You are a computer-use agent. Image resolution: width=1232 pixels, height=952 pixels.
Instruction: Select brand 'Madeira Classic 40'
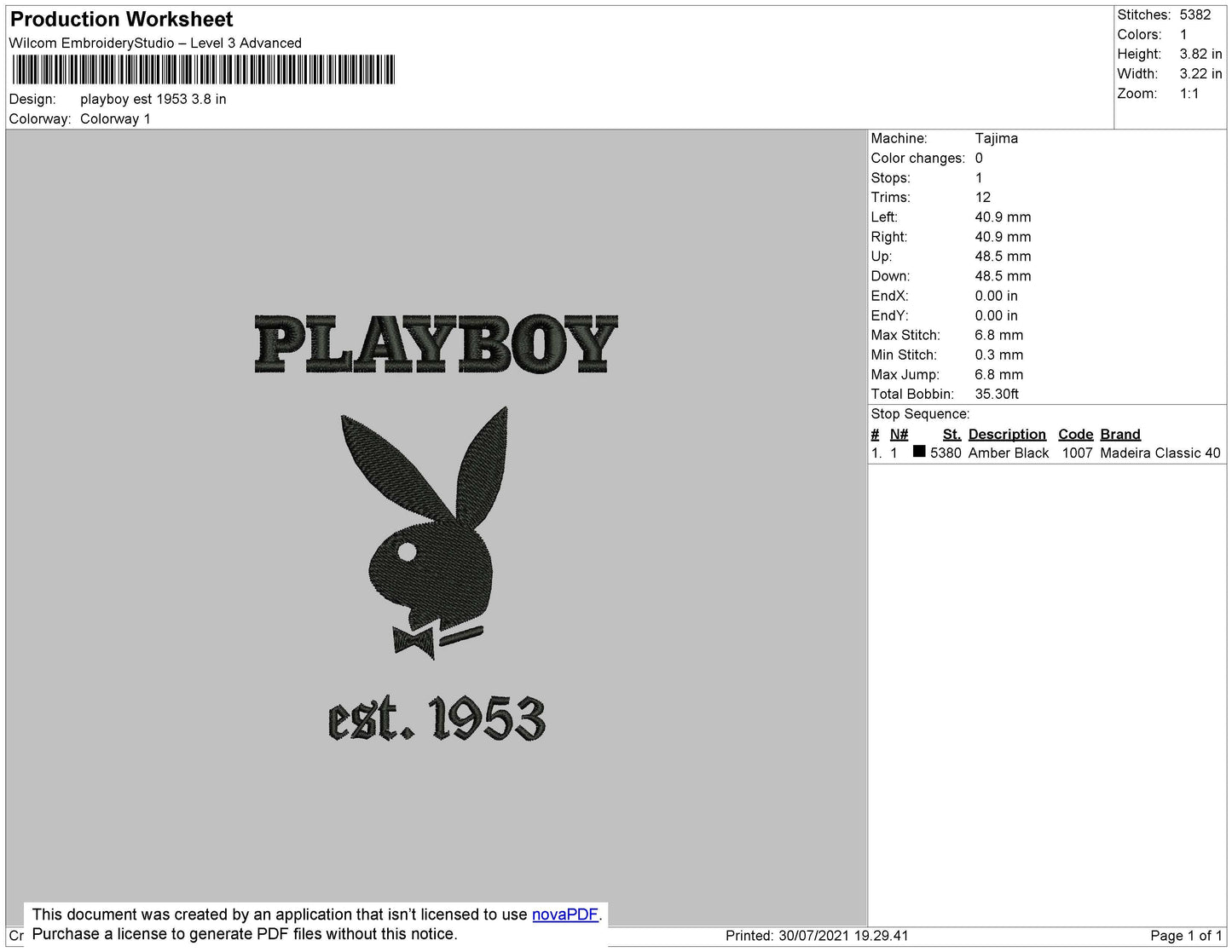pos(1160,453)
